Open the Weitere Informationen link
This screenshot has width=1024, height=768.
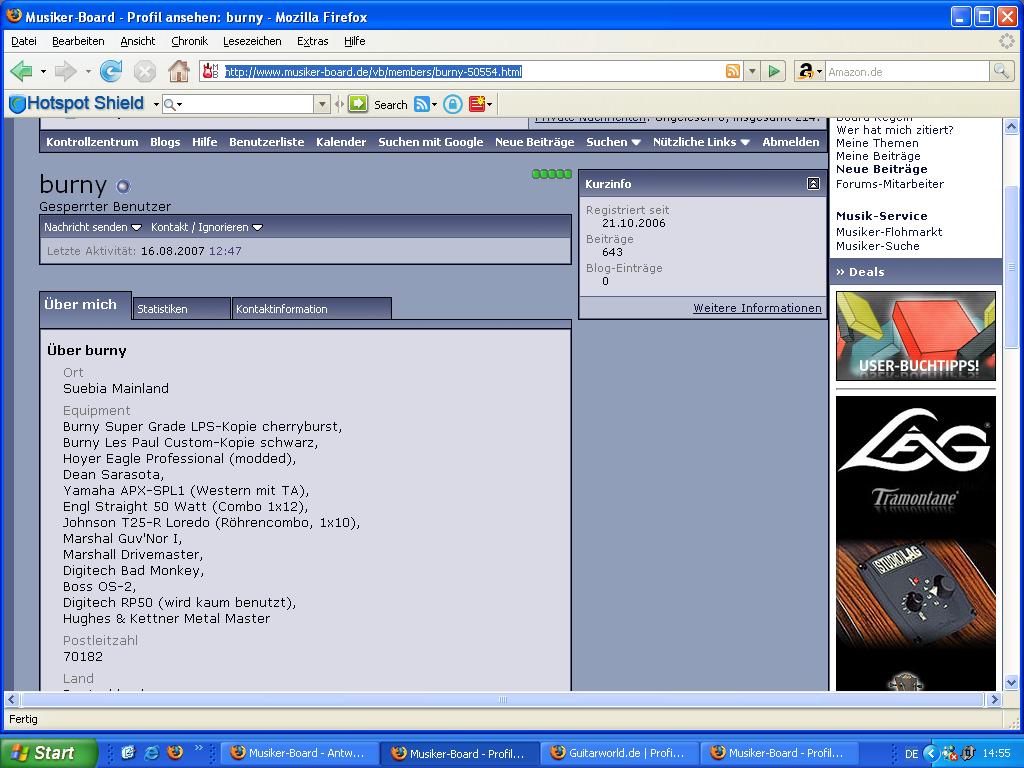(758, 308)
